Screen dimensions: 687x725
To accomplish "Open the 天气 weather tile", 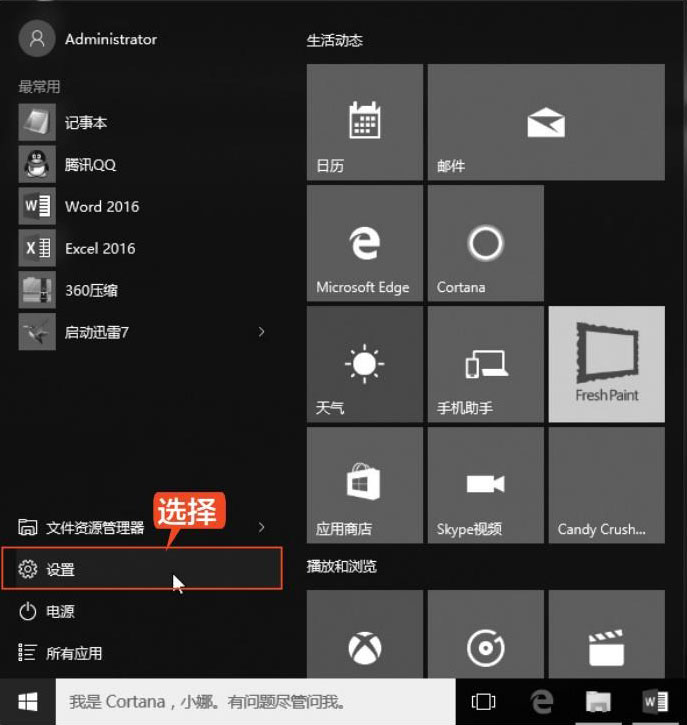I will coord(364,364).
